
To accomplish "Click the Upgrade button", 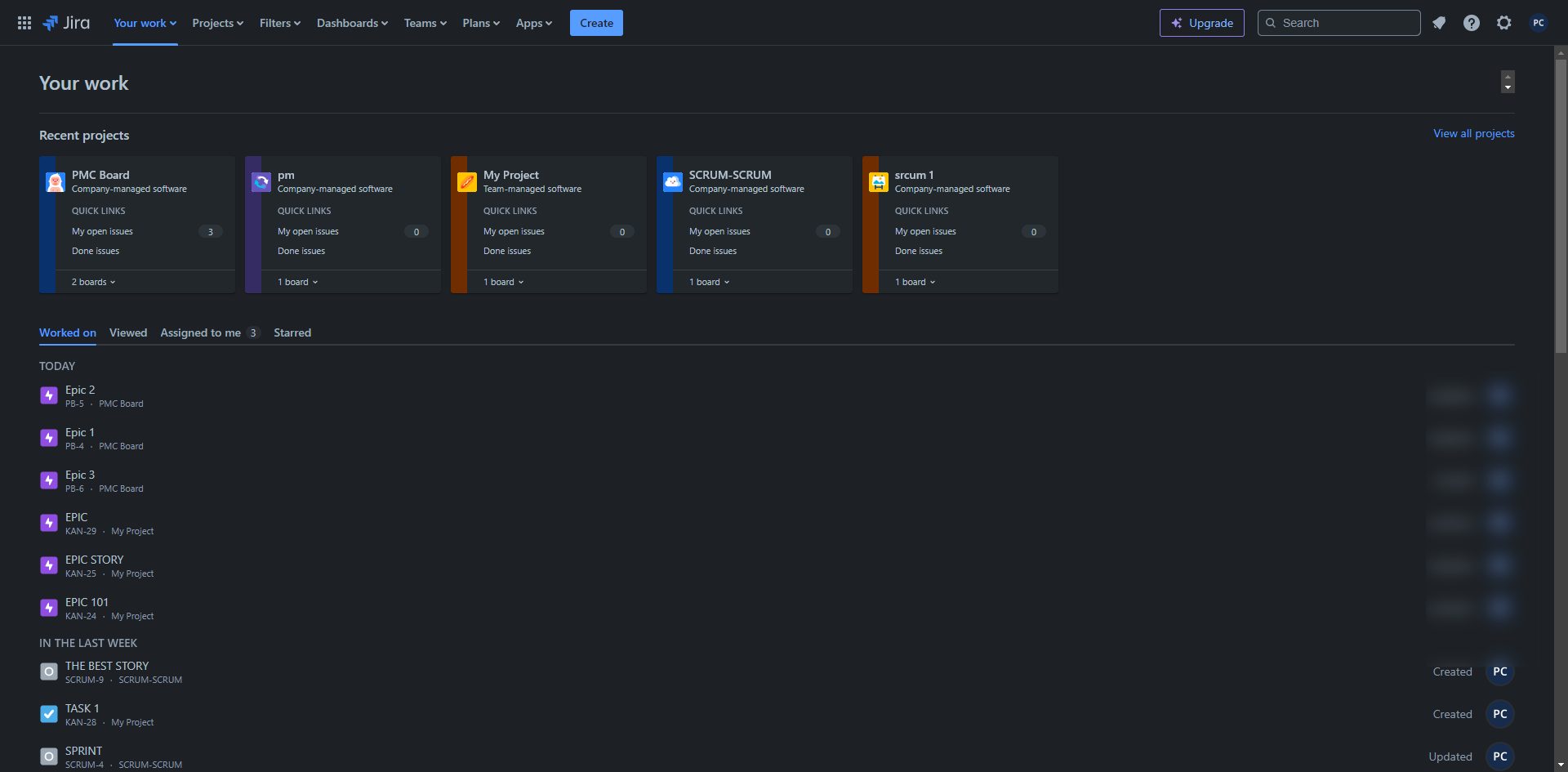I will click(x=1202, y=23).
